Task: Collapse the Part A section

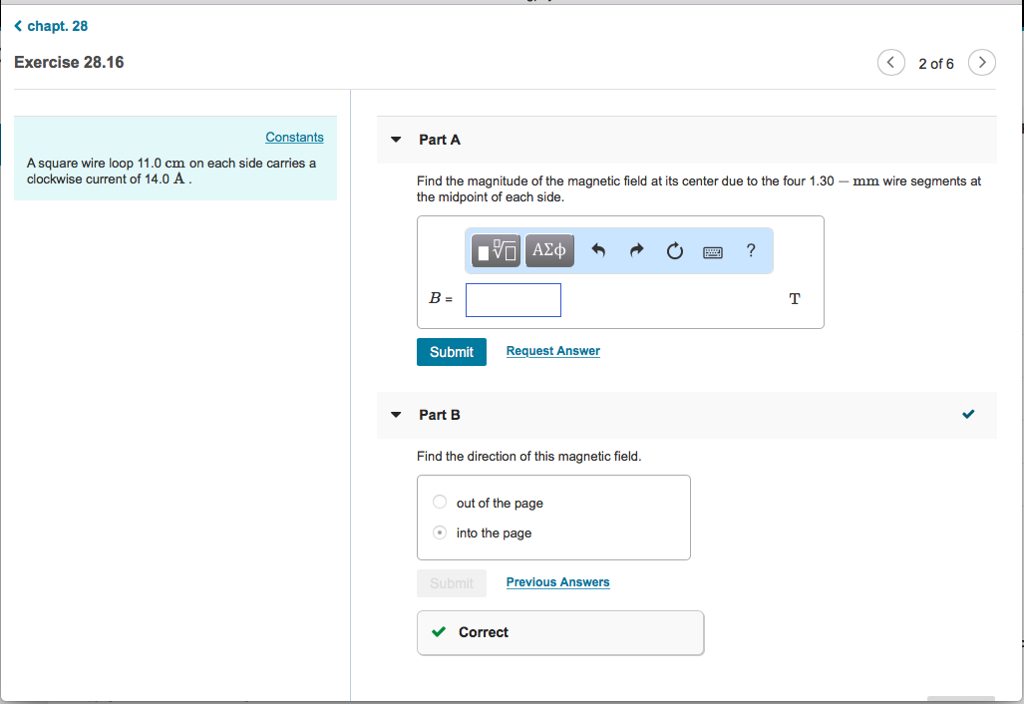Action: pyautogui.click(x=396, y=140)
